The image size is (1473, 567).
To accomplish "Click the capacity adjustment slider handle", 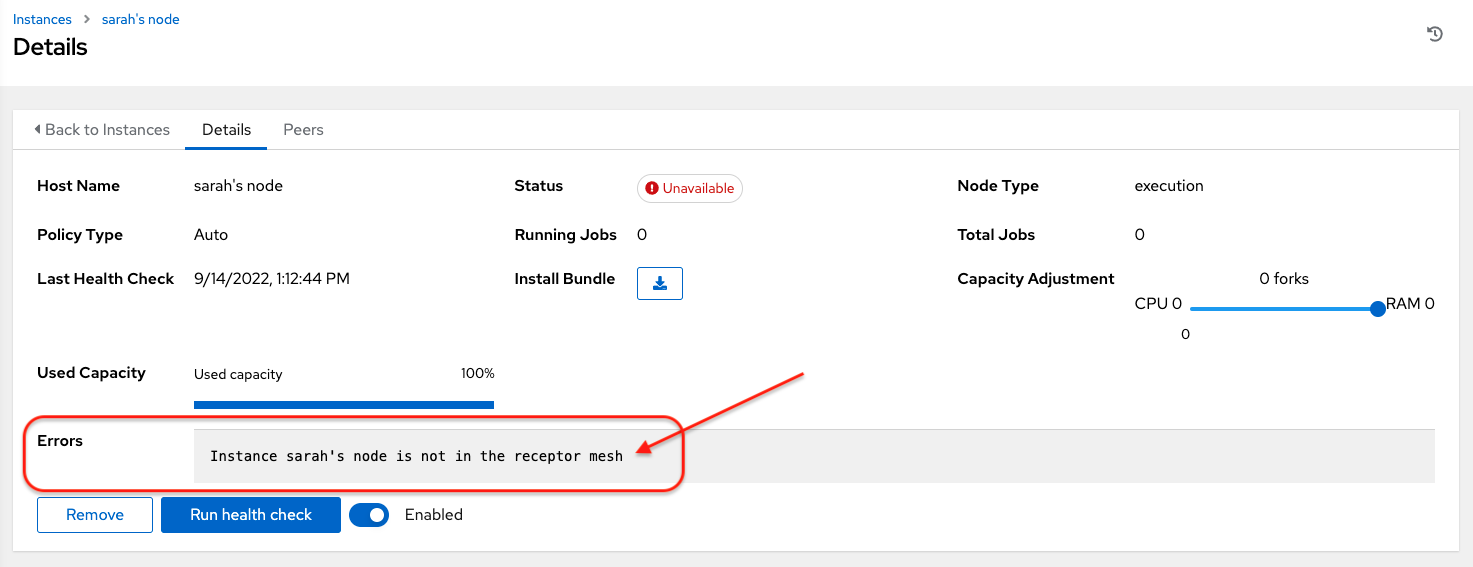I will click(1377, 309).
